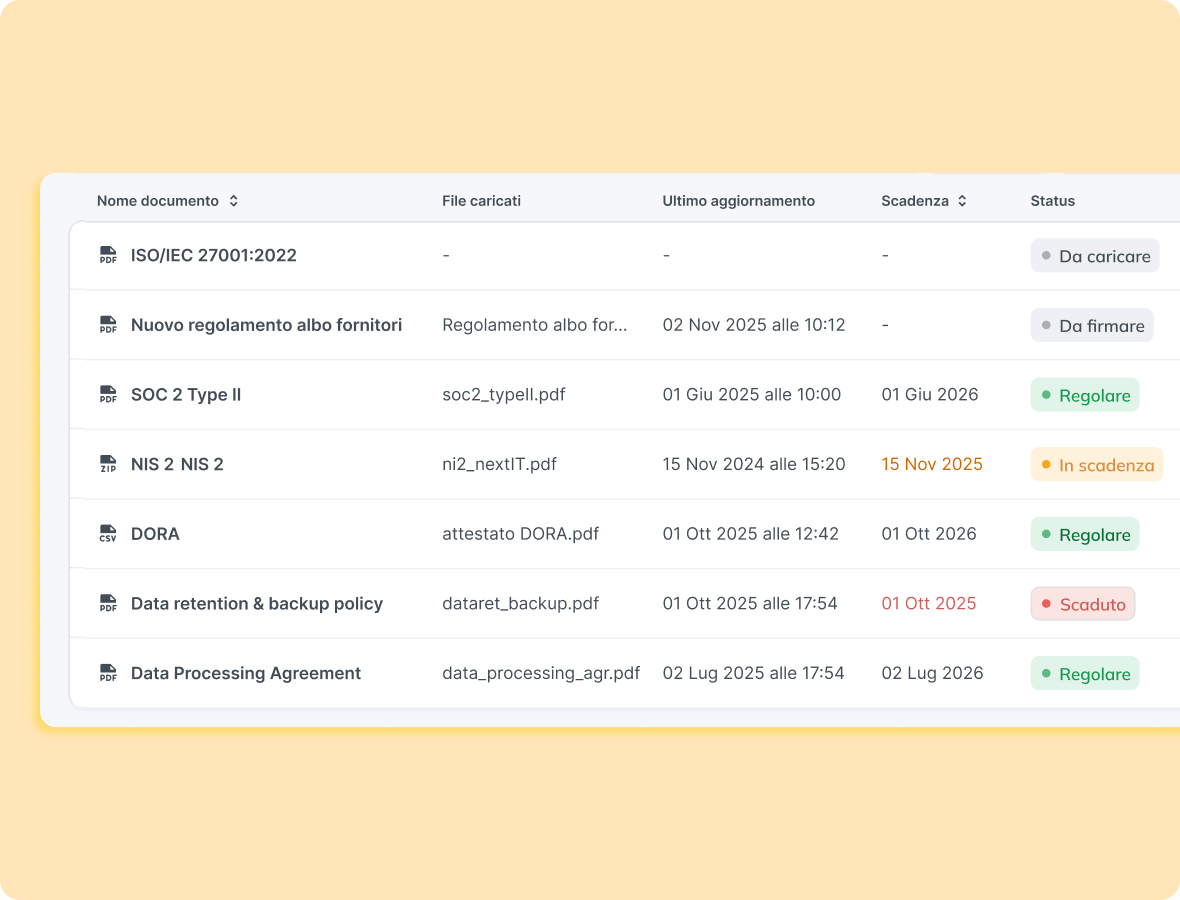Viewport: 1180px width, 900px height.
Task: Click the In scadenza status badge
Action: coord(1096,465)
